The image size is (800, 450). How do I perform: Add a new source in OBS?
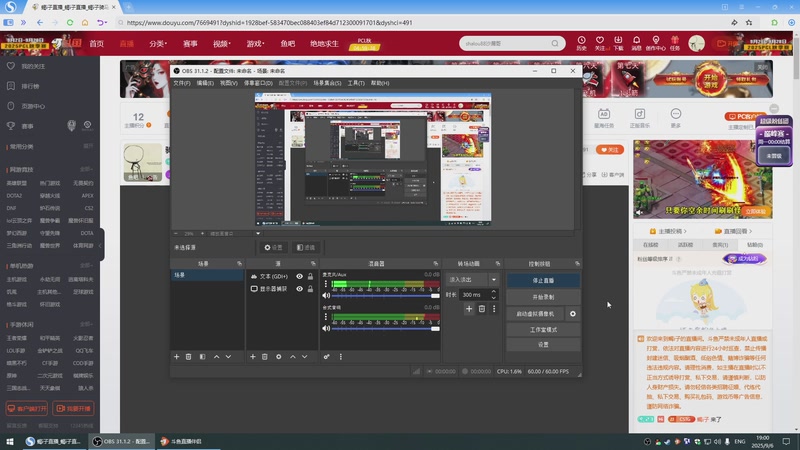pos(253,357)
